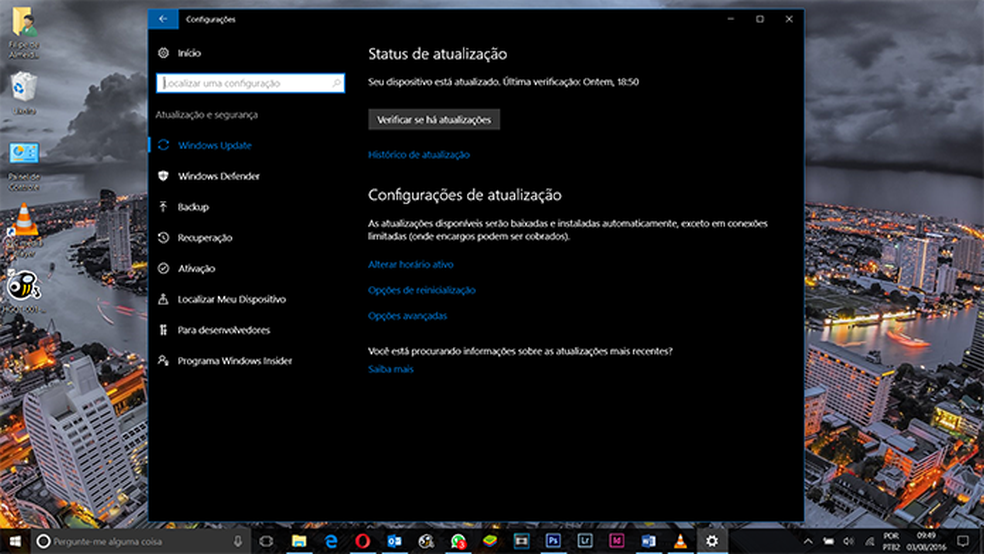This screenshot has height=554, width=984.
Task: Click the network tray icon
Action: (x=869, y=541)
